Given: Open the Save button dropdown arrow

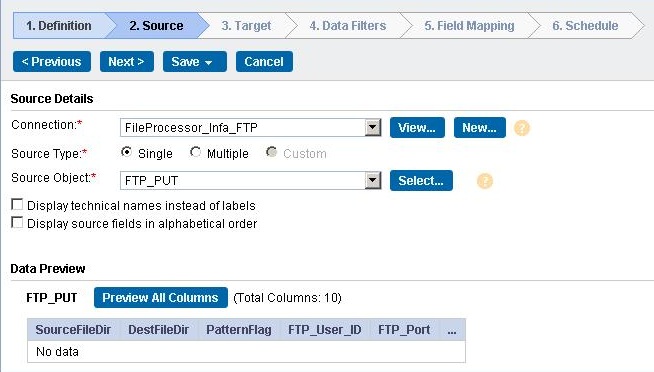Looking at the screenshot, I should [209, 62].
